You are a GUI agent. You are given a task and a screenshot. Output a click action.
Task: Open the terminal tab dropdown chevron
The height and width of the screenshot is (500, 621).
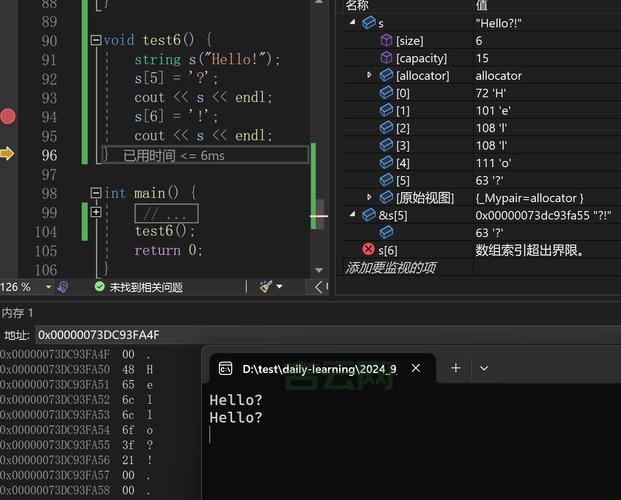click(484, 368)
